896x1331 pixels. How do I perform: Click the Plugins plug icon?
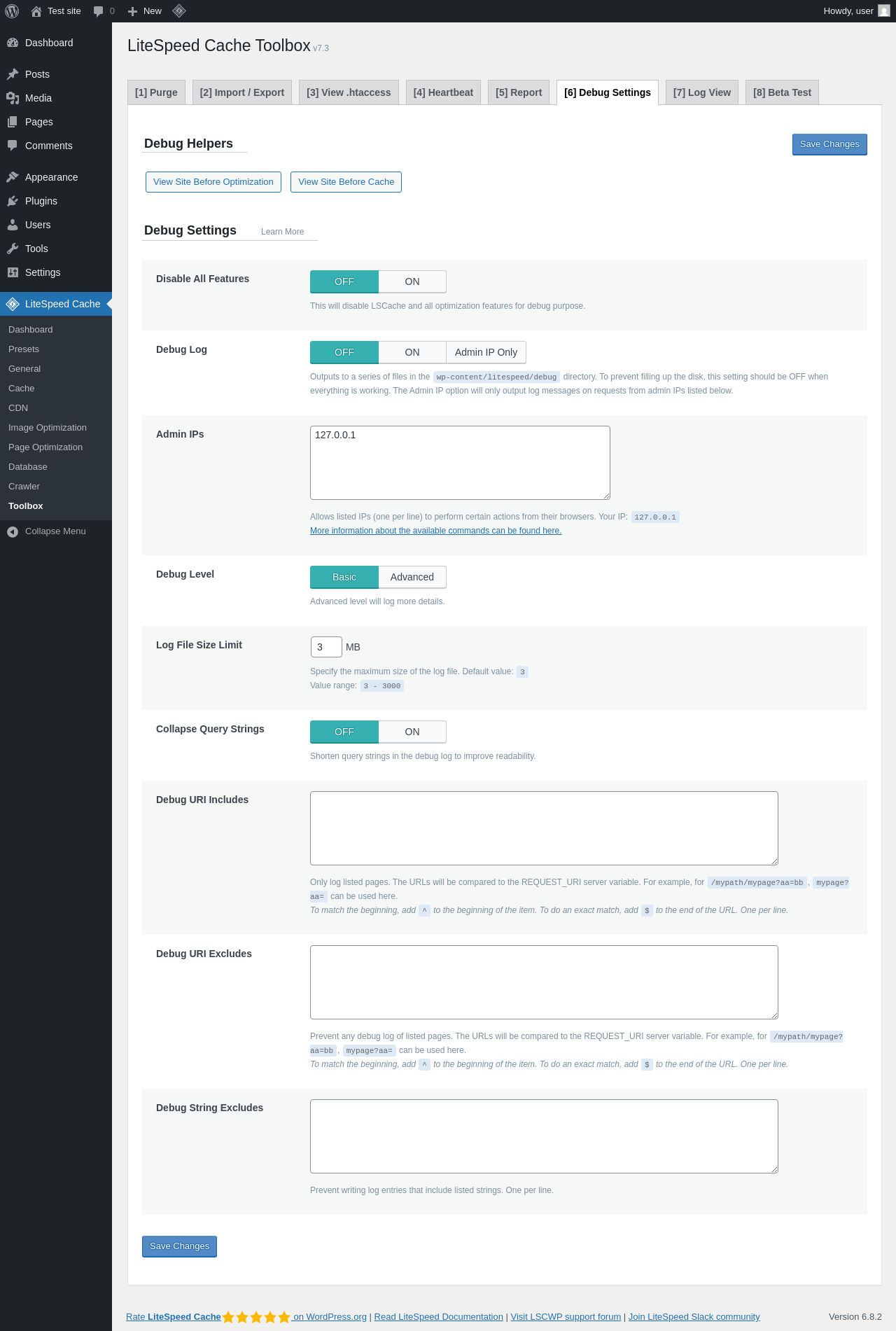coord(13,201)
